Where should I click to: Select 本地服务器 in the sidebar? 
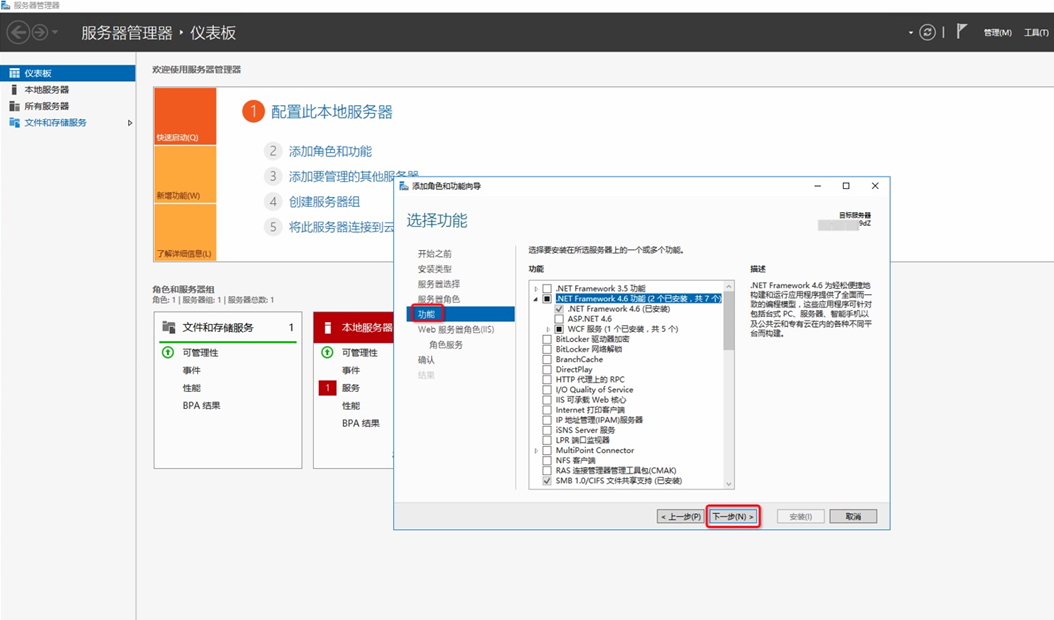click(46, 90)
